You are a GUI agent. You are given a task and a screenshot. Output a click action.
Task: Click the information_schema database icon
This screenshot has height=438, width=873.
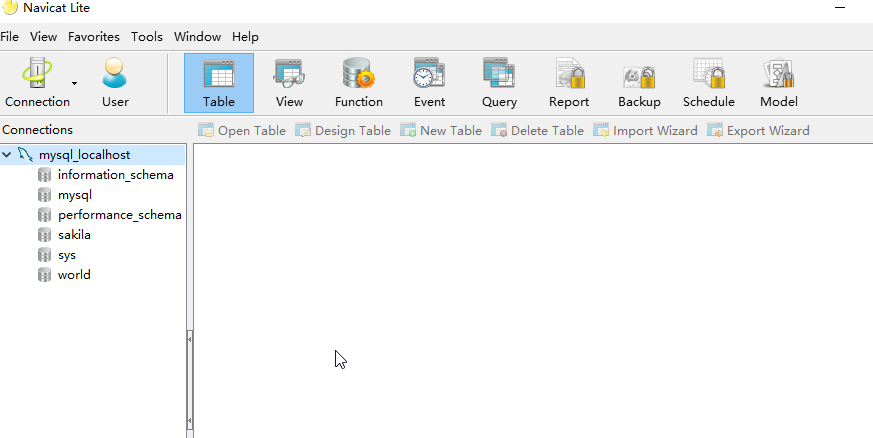coord(45,175)
